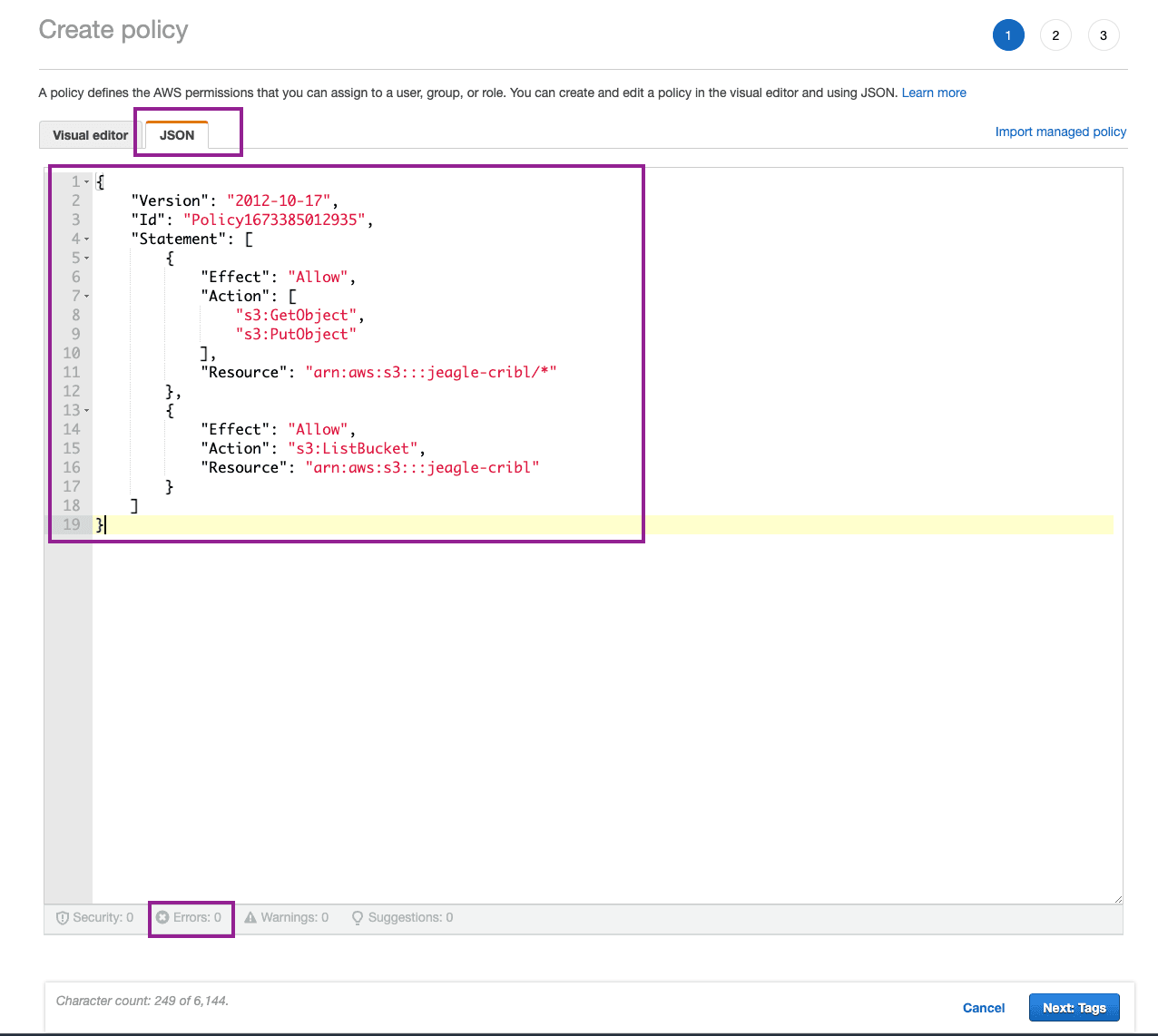Place cursor in the s3:PutObject line of editor
Image resolution: width=1158 pixels, height=1036 pixels.
pyautogui.click(x=296, y=335)
